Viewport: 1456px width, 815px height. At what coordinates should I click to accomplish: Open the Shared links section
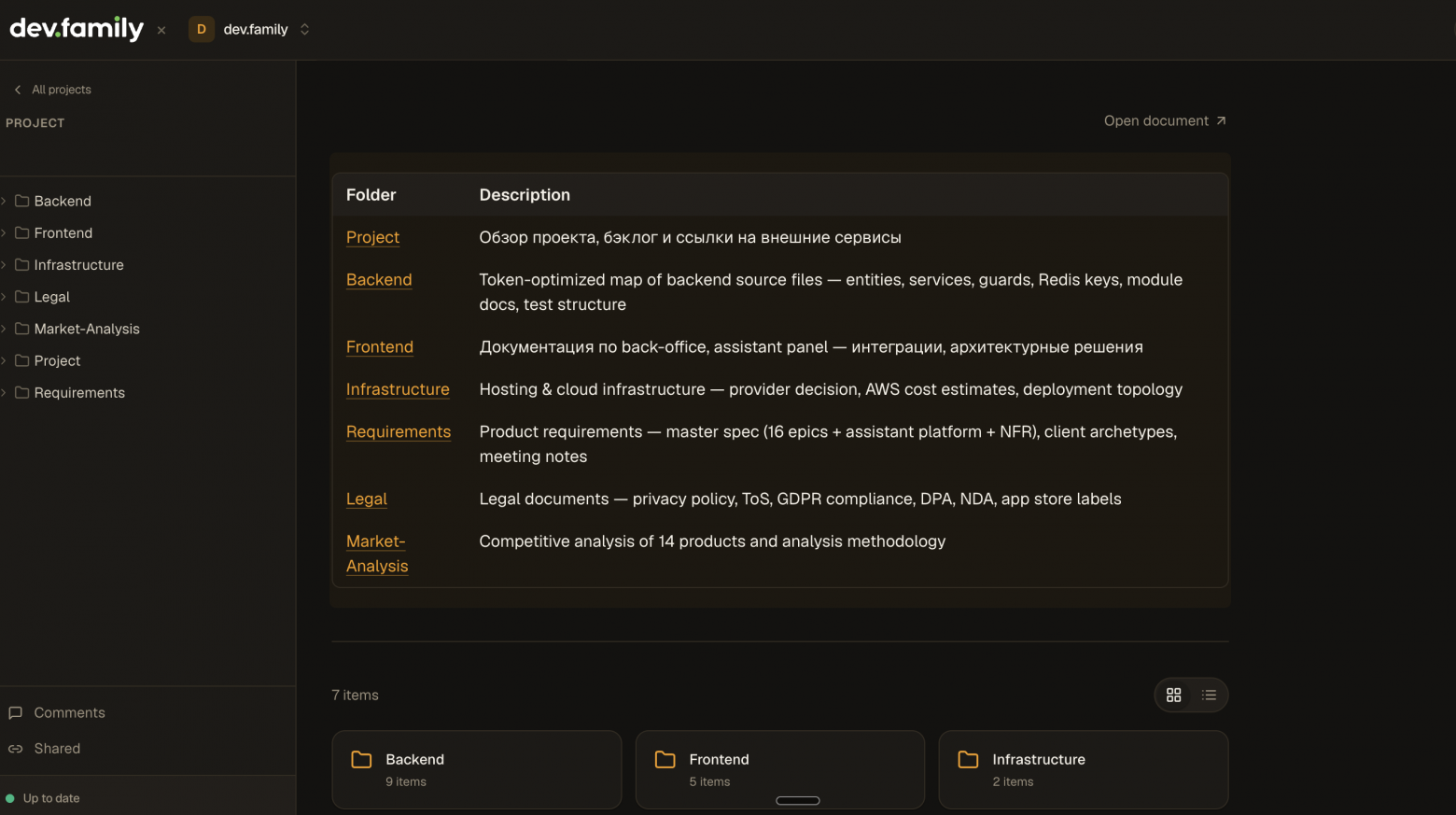click(x=45, y=749)
